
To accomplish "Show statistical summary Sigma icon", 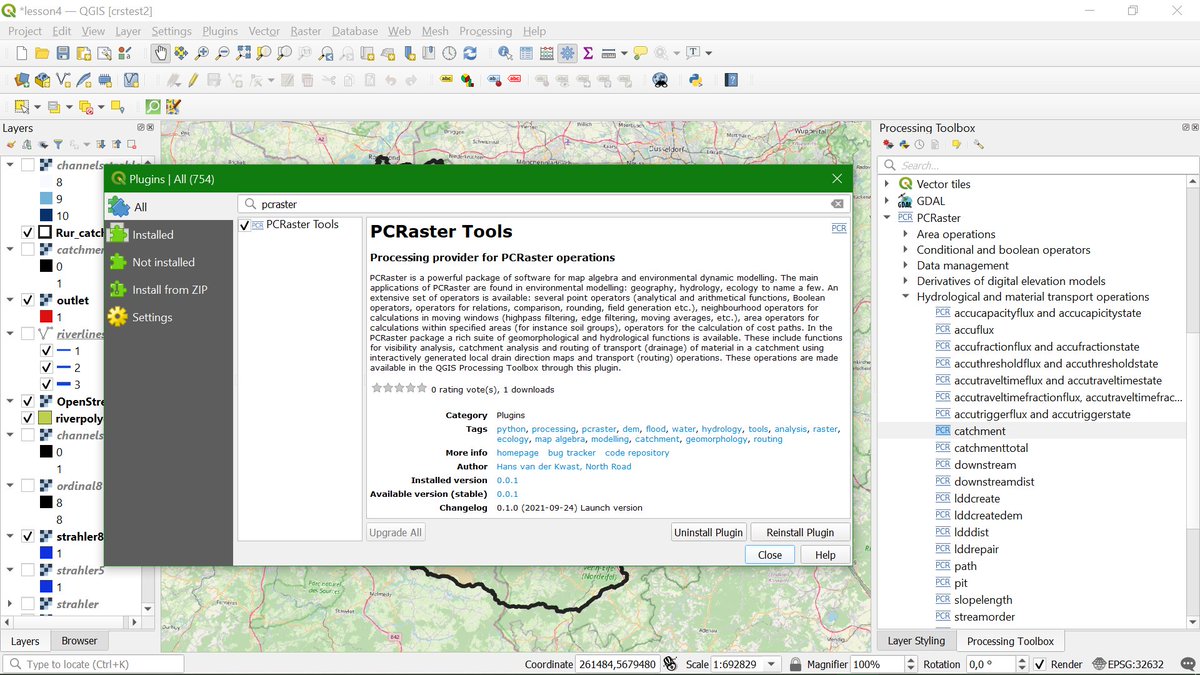I will (588, 53).
